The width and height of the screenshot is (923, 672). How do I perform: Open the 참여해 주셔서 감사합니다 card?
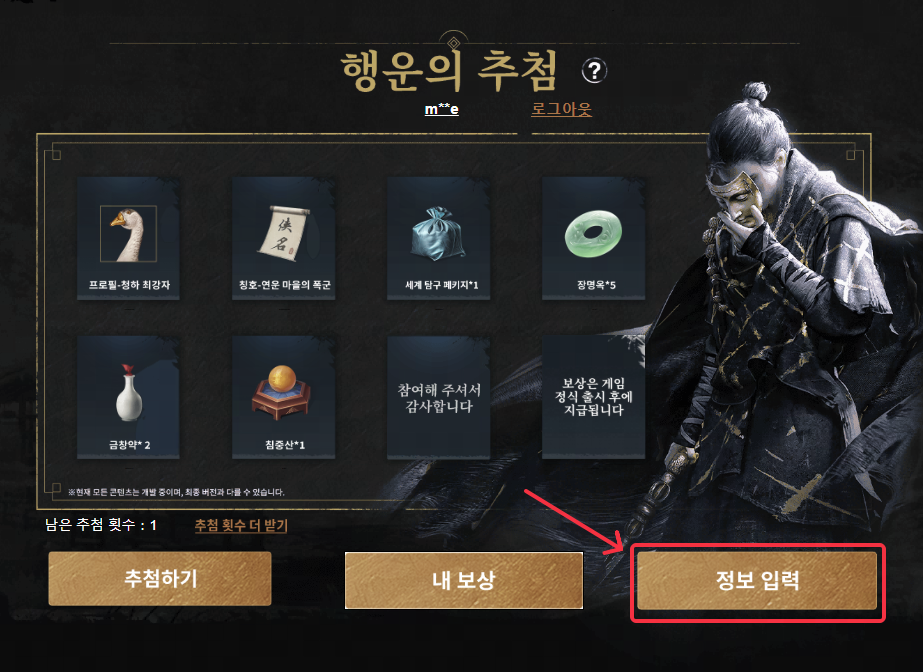click(x=439, y=397)
